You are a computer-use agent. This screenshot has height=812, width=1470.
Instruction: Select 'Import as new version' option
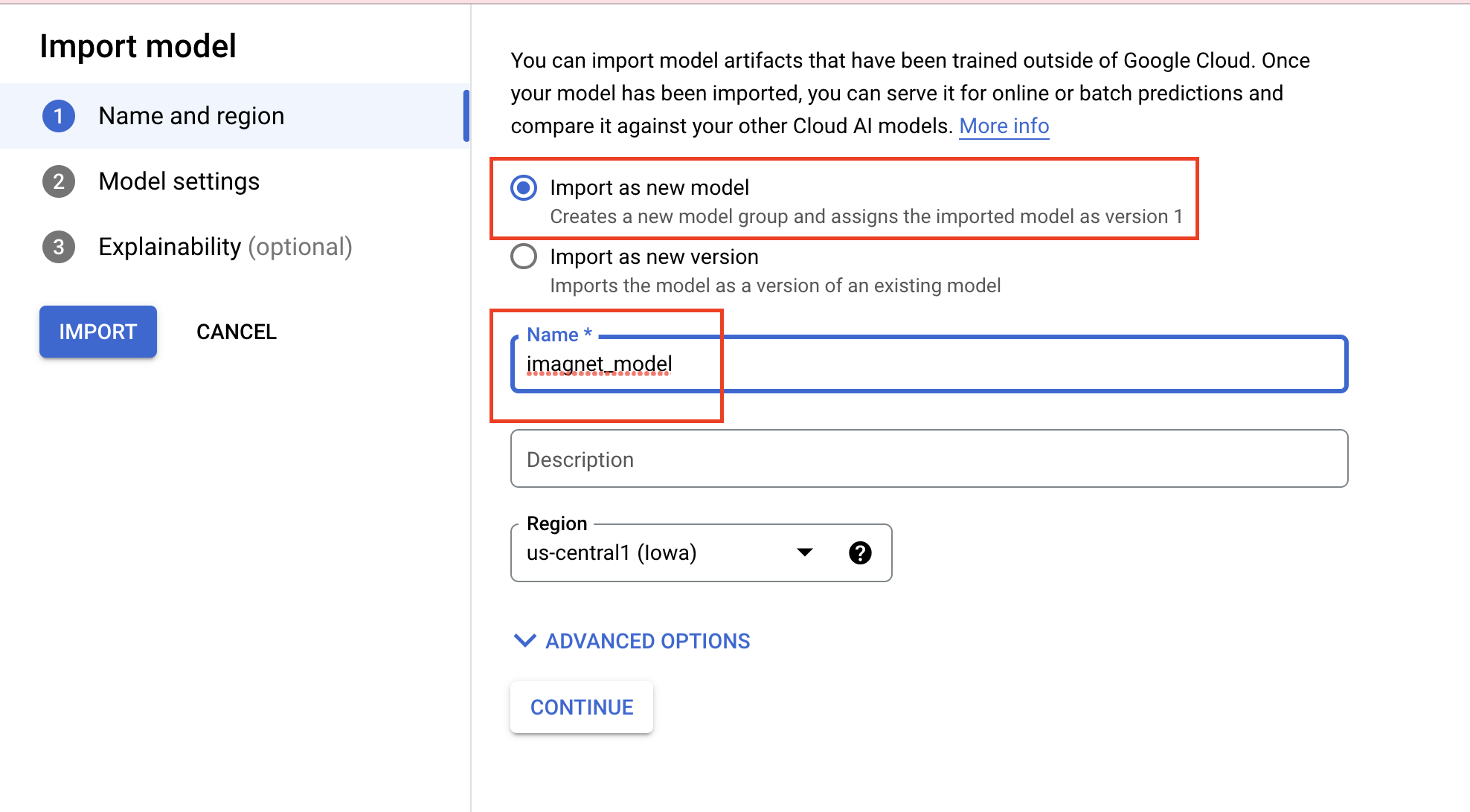click(x=522, y=260)
